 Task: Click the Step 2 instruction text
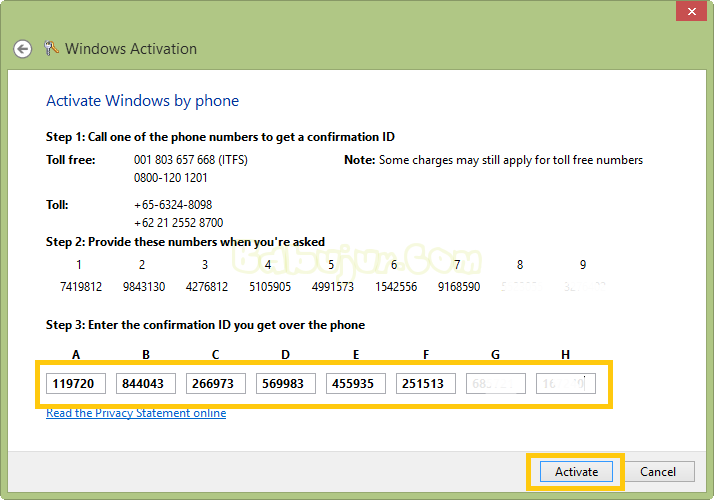[185, 242]
